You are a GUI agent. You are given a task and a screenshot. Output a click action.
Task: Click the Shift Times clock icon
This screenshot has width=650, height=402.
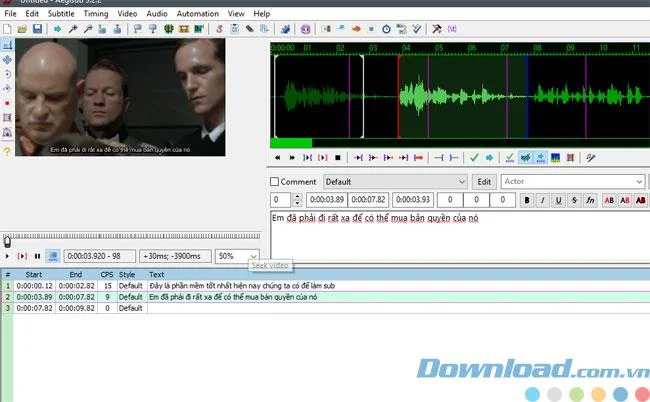[x=386, y=29]
